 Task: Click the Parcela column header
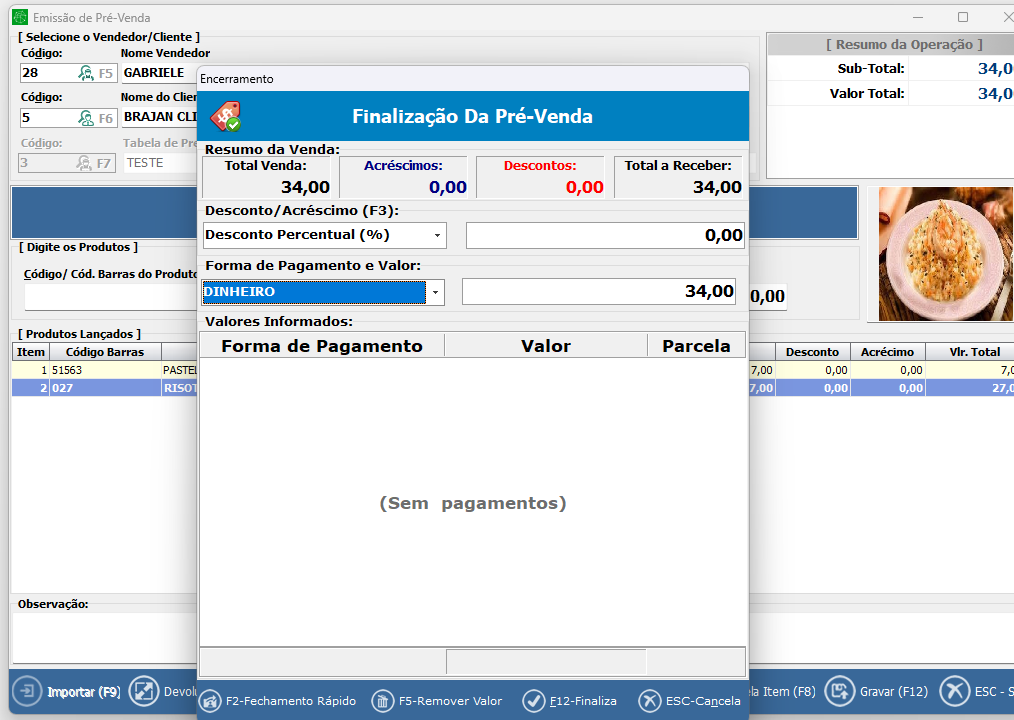tap(696, 346)
